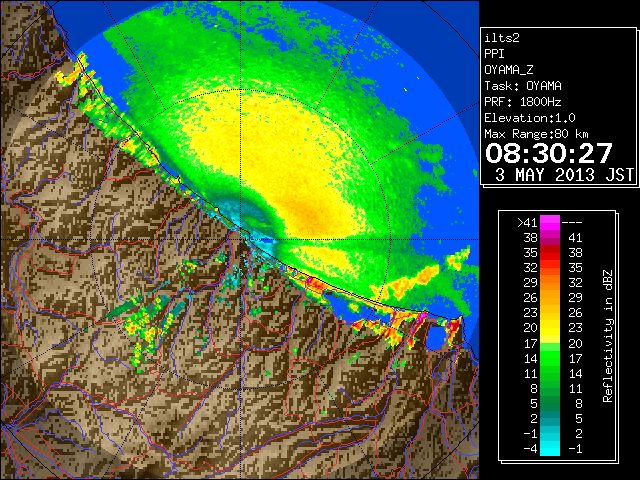
Task: Pick the bright green band in the legend
Action: click(x=550, y=358)
